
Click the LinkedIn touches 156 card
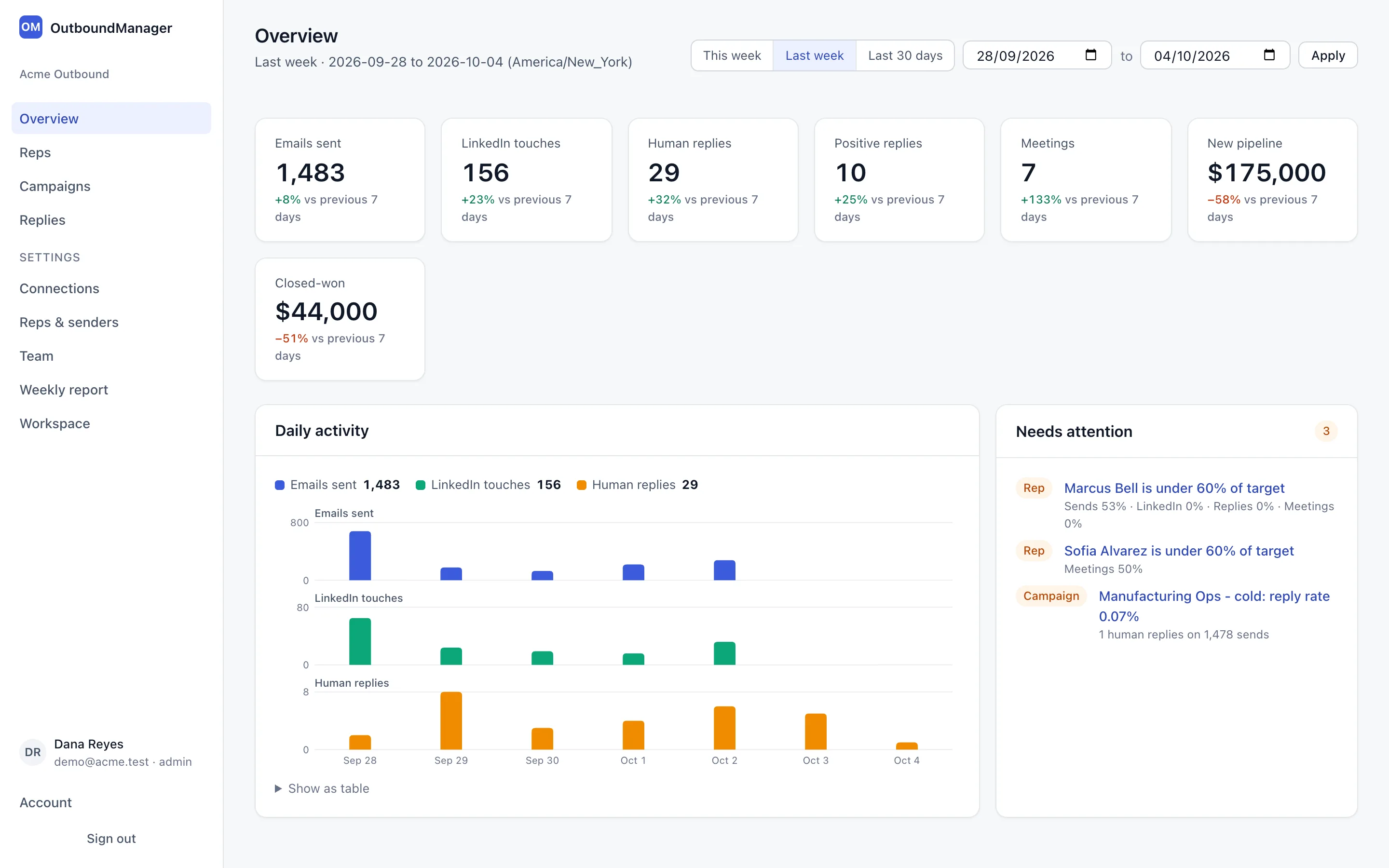(526, 180)
